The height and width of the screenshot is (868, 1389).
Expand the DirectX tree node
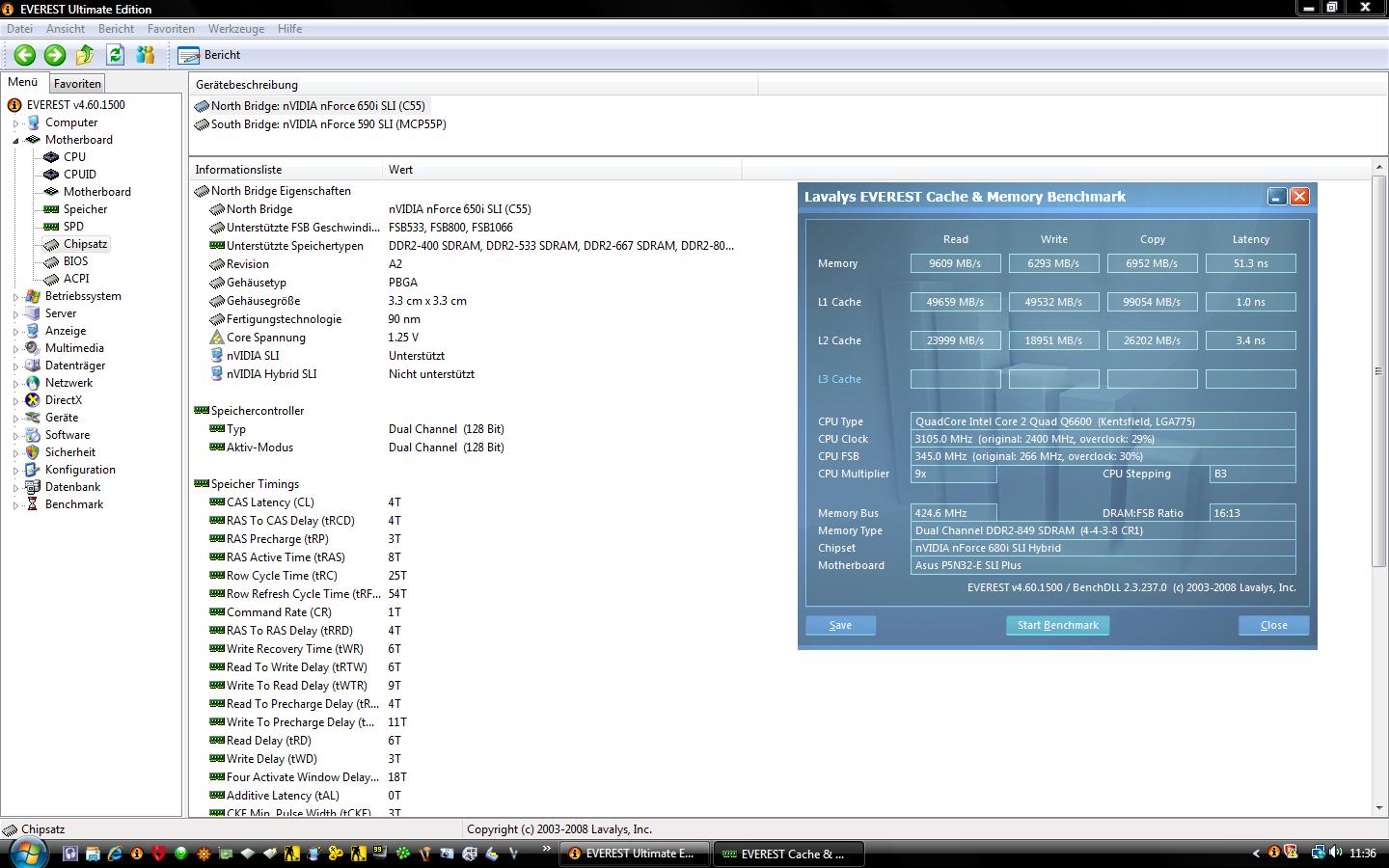(x=15, y=401)
